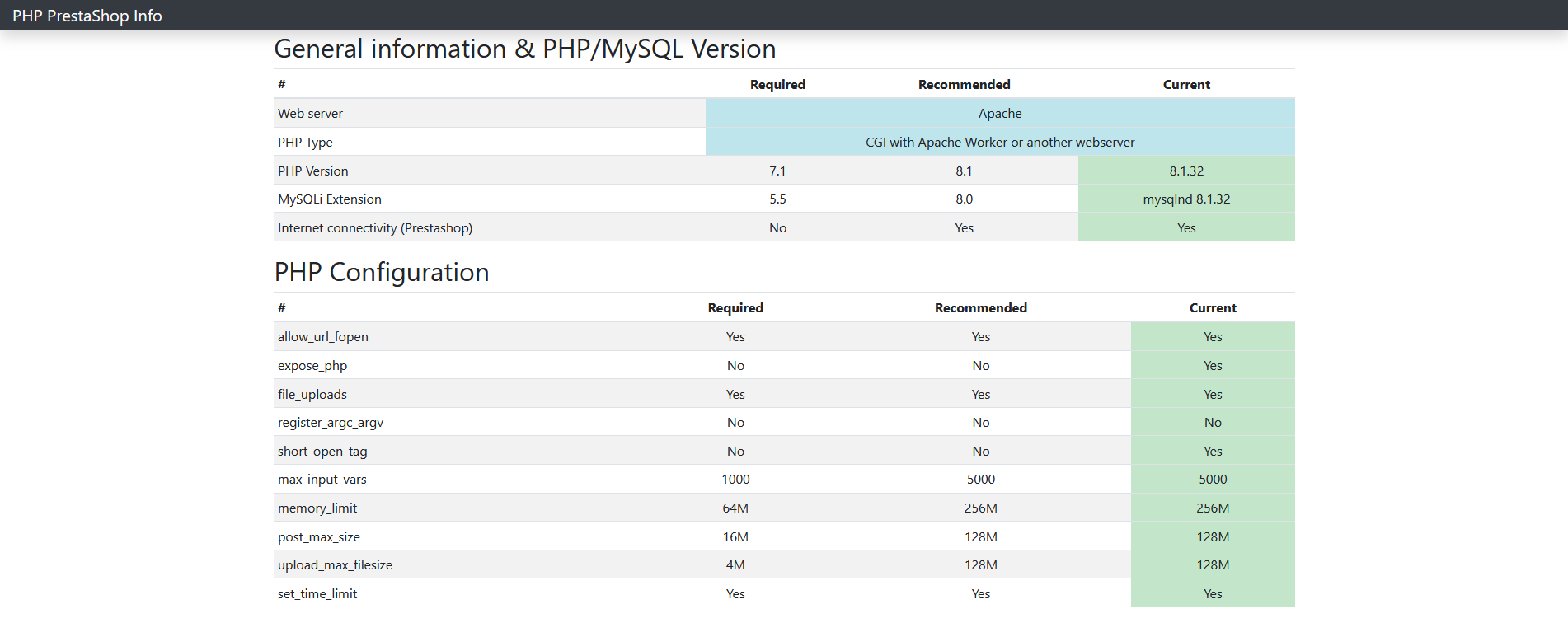
Task: Click the mysqlnd 8.1.32 current value
Action: (x=1186, y=199)
